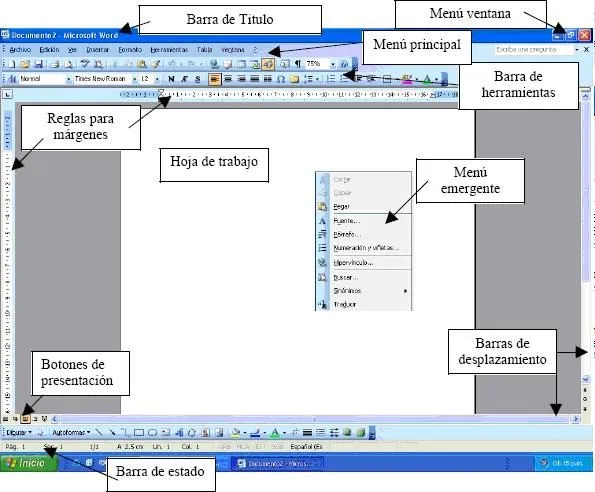Switch to Normal view button
This screenshot has height=492, width=595.
click(6, 419)
